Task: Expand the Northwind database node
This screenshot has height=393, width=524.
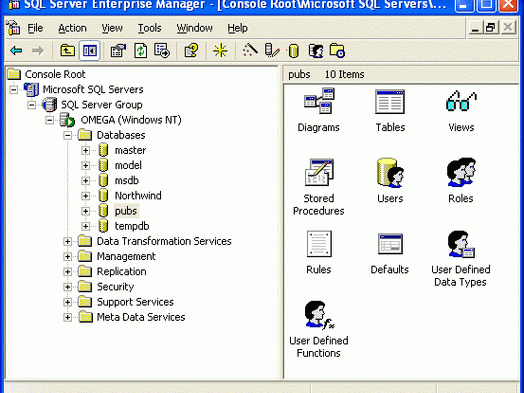Action: click(85, 196)
